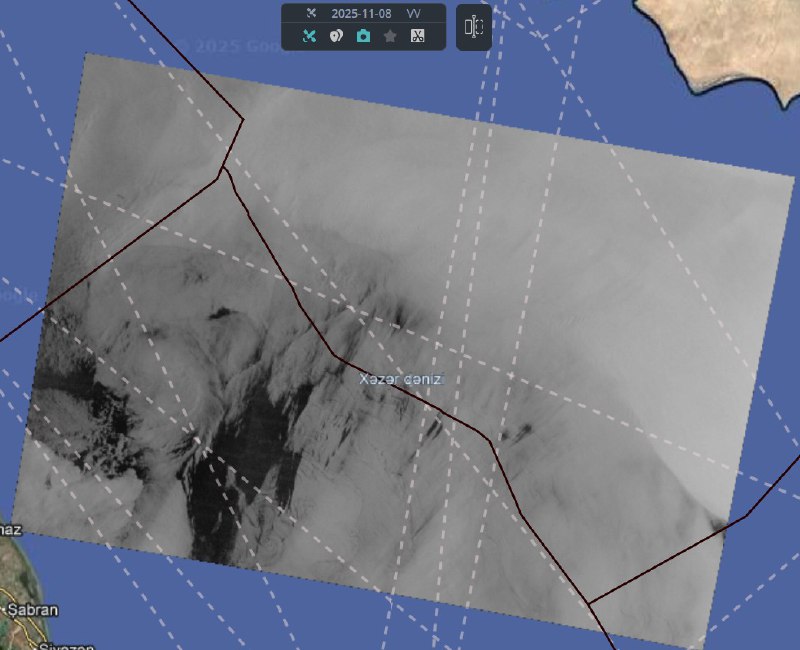
Task: Toggle the teal satellite imagery layer icon
Action: (310, 36)
